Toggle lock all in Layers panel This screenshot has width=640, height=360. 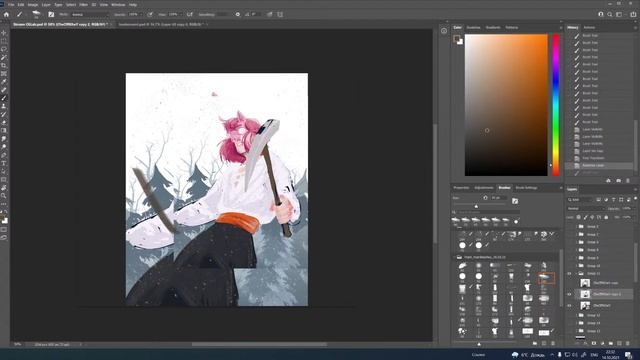pyautogui.click(x=606, y=217)
